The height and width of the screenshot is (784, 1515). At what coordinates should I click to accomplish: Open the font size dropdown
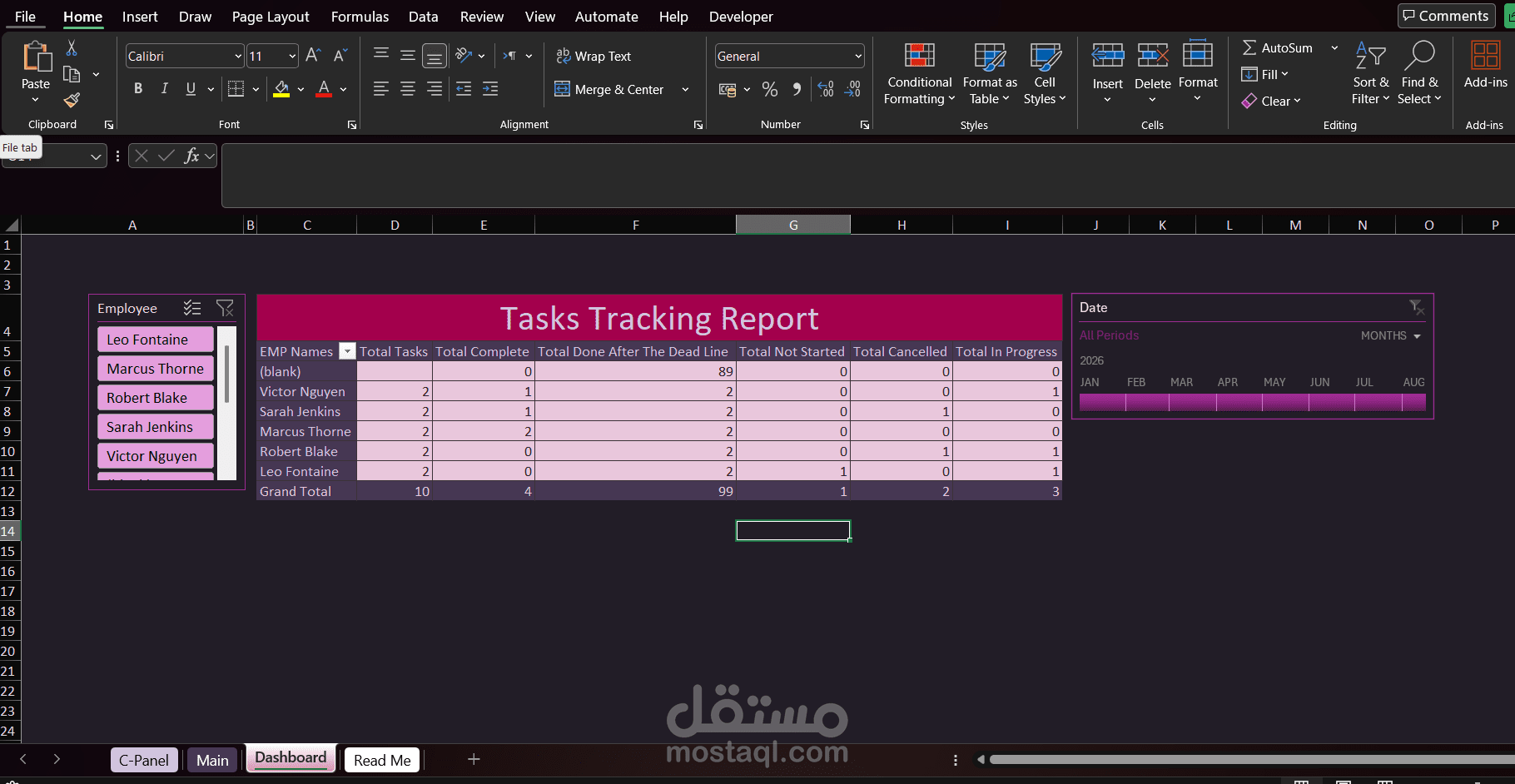click(293, 56)
